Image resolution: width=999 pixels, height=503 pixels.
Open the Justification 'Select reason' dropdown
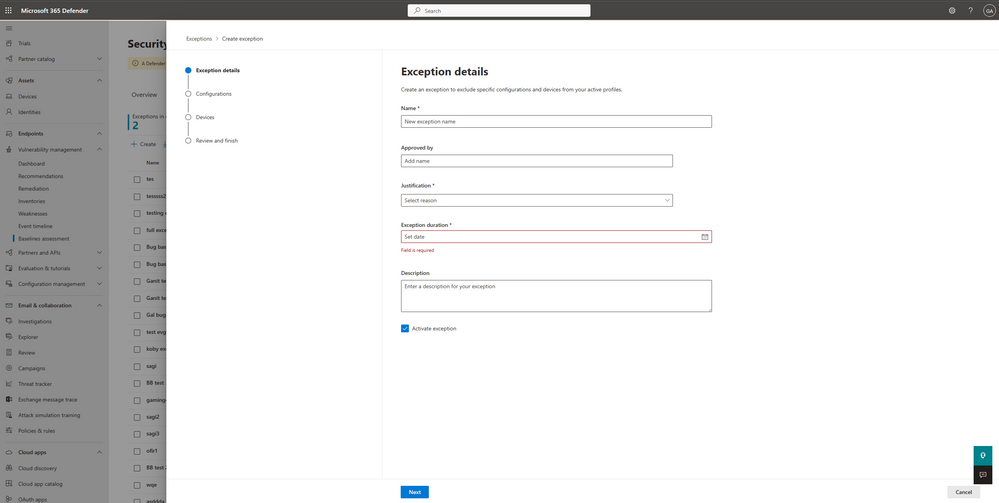click(536, 200)
